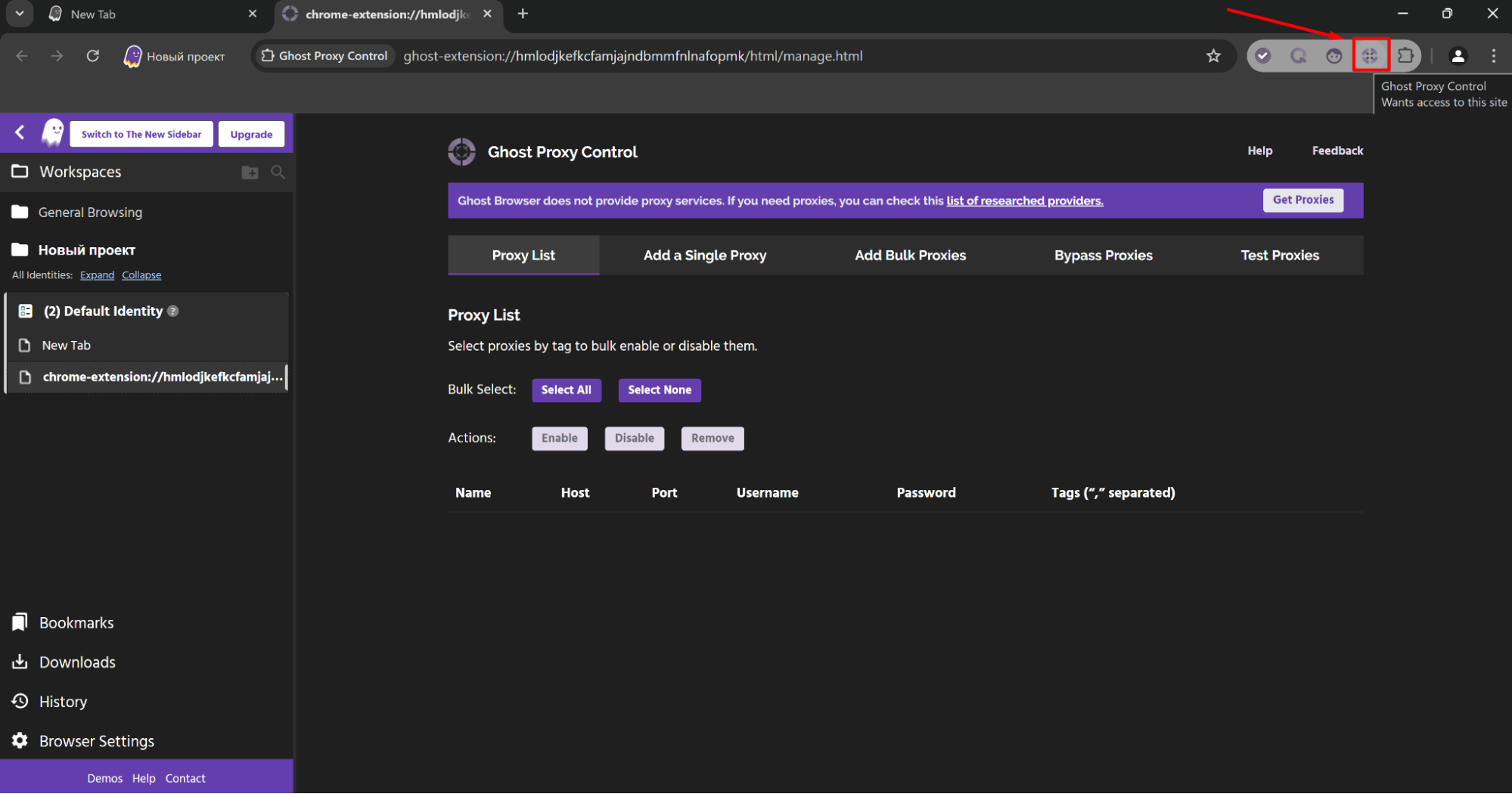Open the tab search dropdown arrow
Viewport: 1512px width, 794px height.
[x=20, y=14]
